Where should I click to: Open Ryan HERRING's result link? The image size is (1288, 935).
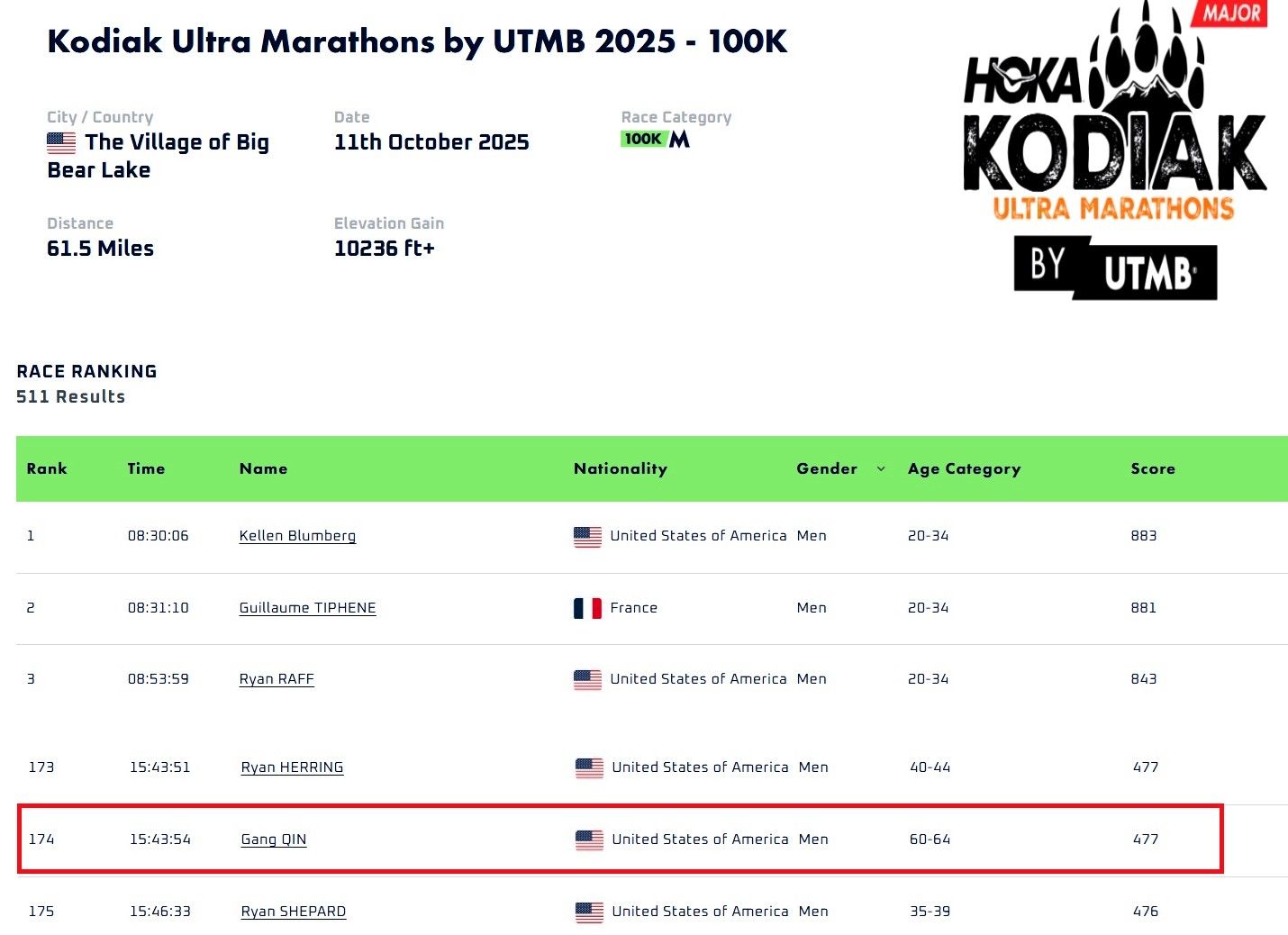pyautogui.click(x=292, y=767)
